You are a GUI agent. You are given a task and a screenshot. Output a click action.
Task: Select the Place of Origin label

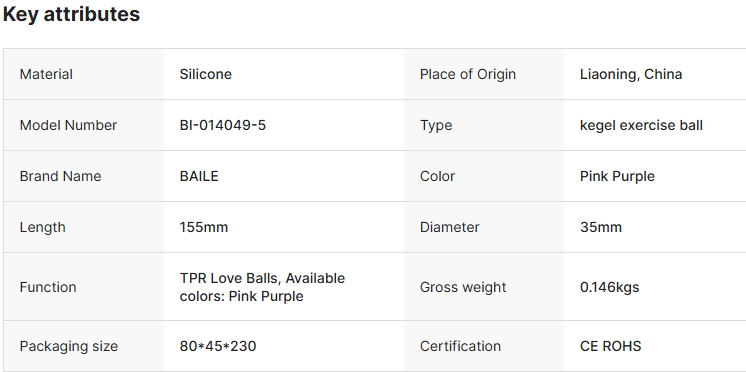coord(468,74)
